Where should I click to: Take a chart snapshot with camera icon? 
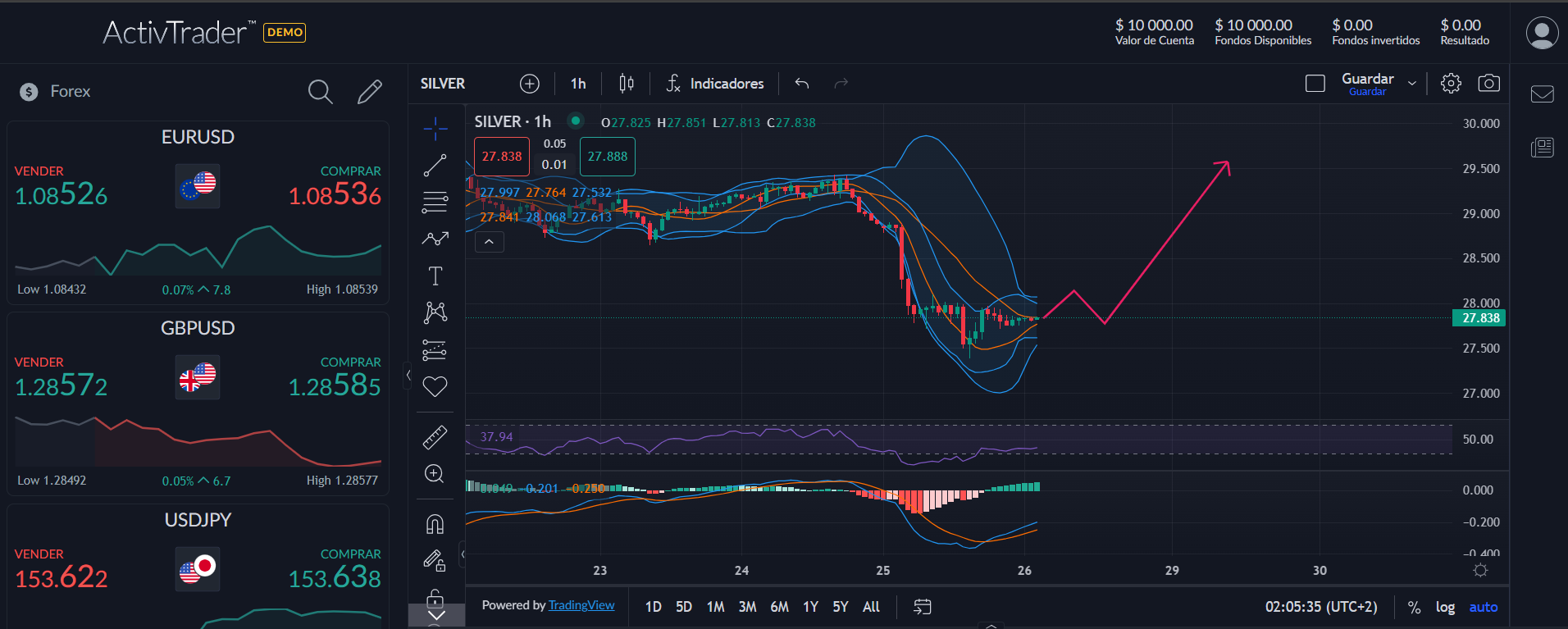click(x=1488, y=84)
